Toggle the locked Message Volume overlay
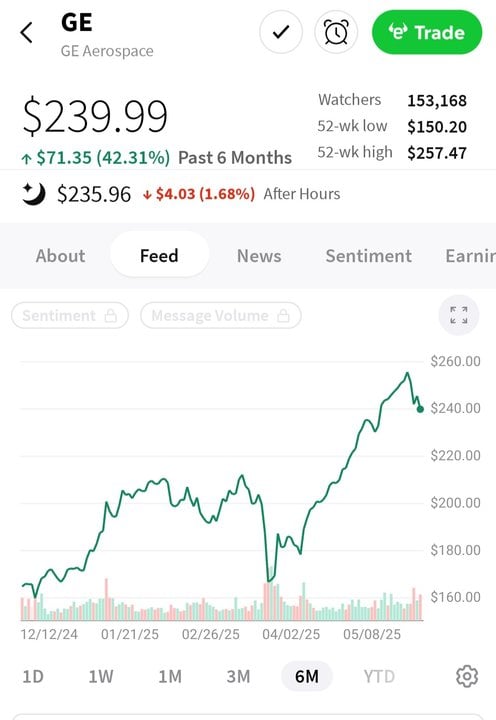This screenshot has height=720, width=496. pyautogui.click(x=220, y=315)
